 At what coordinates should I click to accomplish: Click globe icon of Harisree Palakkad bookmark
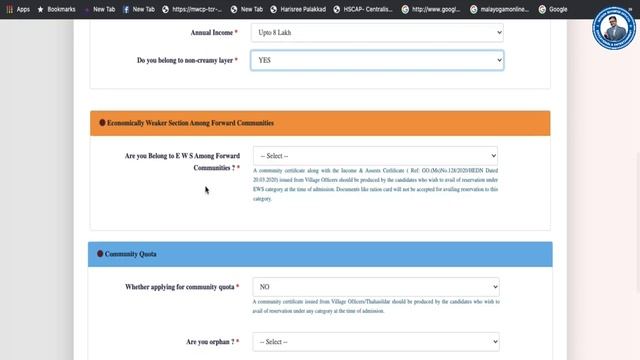273,9
